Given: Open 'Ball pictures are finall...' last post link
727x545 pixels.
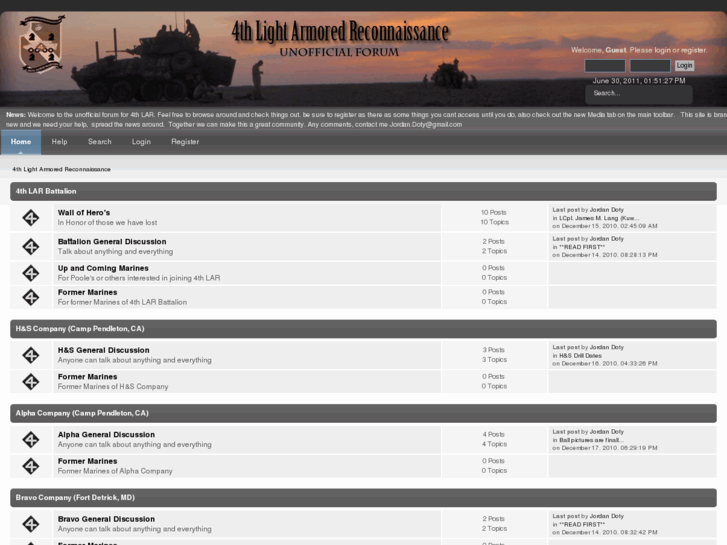Looking at the screenshot, I should pos(591,440).
